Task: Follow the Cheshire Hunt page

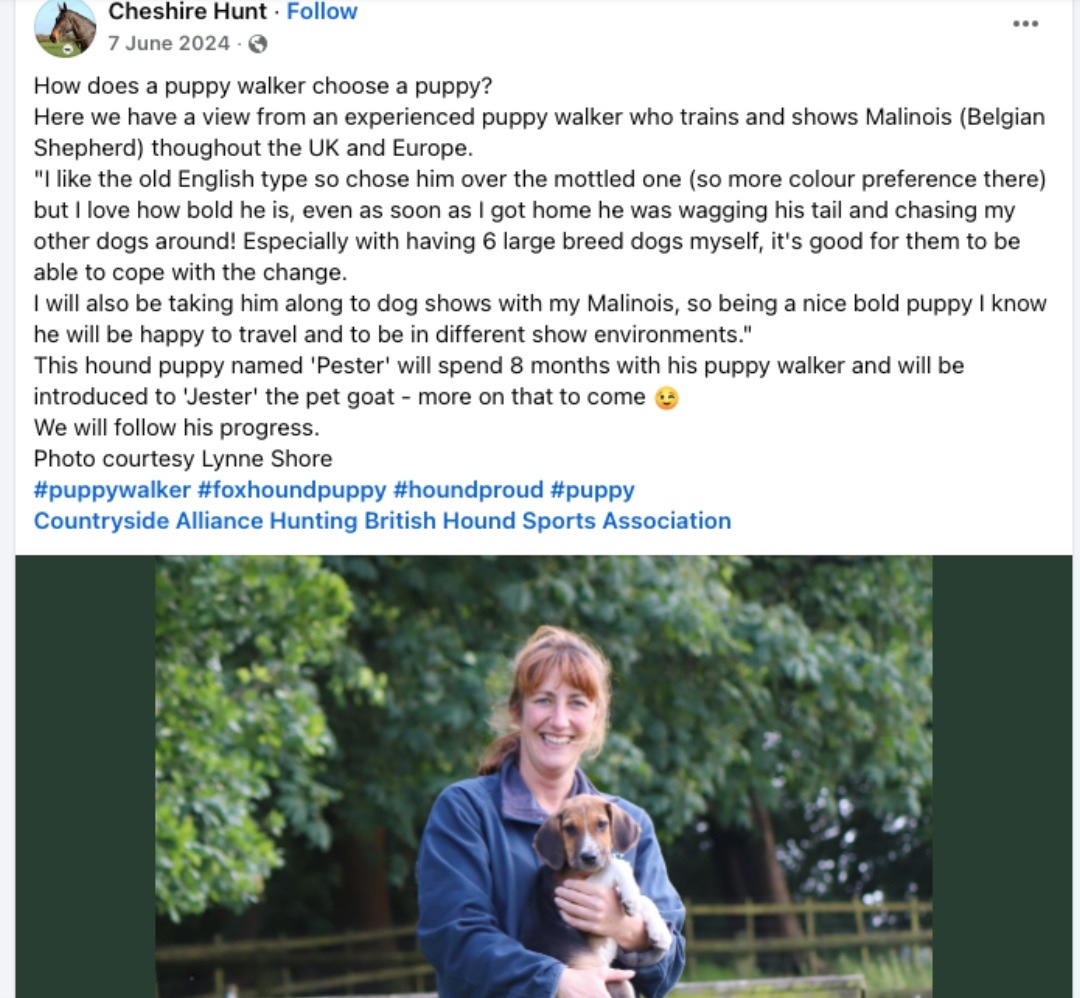Action: point(322,11)
